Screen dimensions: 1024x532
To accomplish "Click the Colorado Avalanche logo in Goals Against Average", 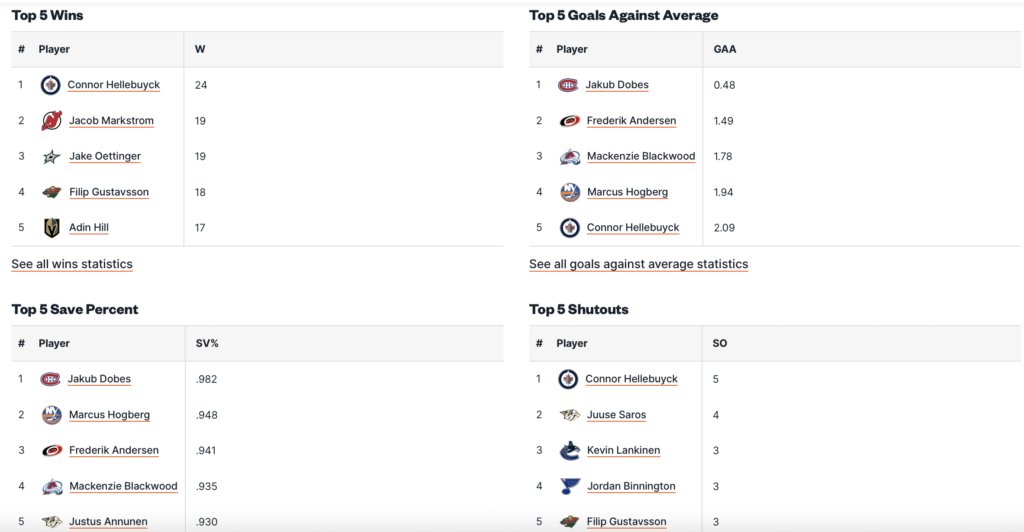I will pos(569,157).
